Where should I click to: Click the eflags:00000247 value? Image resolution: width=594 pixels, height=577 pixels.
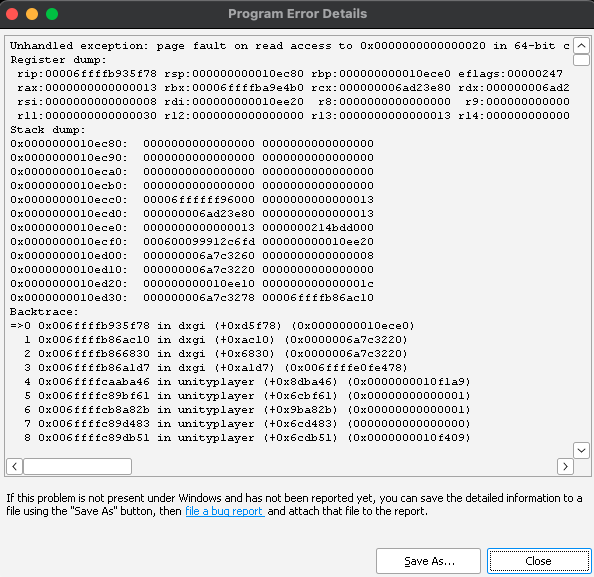[511, 74]
